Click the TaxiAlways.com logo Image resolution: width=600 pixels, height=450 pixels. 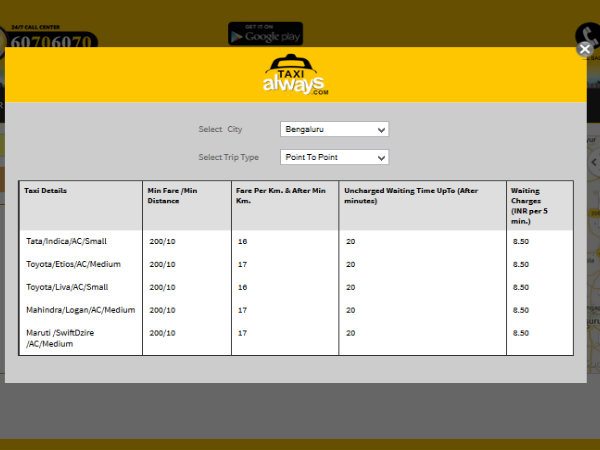[x=295, y=75]
